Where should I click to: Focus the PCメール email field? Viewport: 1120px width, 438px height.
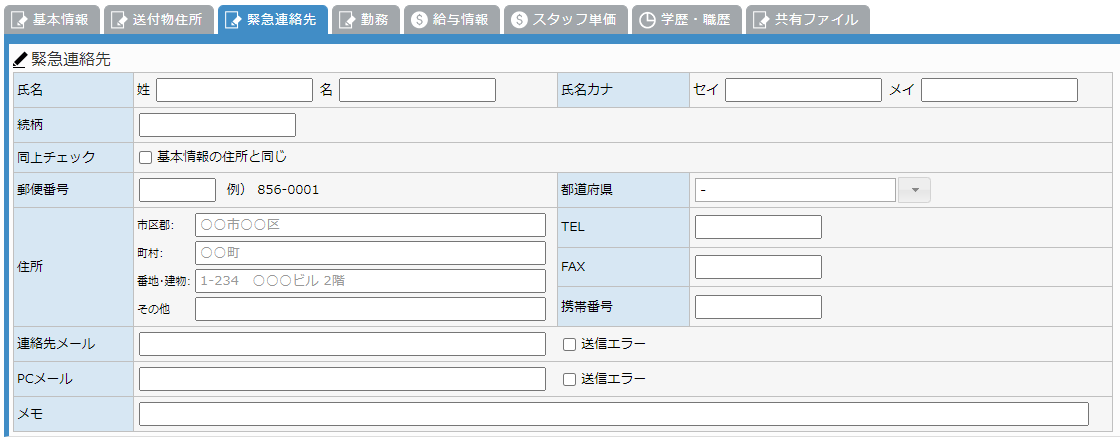[x=342, y=379]
